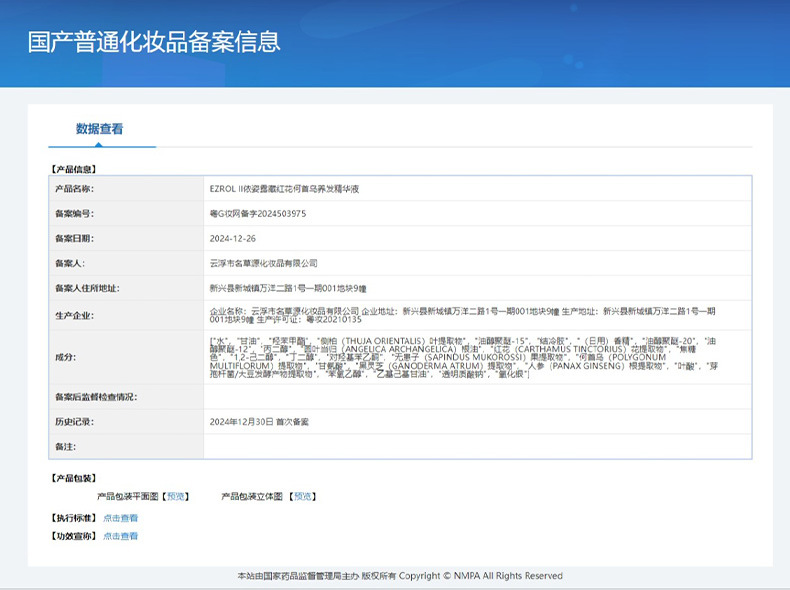Click the 【产品信息】 section heading
This screenshot has height=590, width=790.
click(73, 169)
